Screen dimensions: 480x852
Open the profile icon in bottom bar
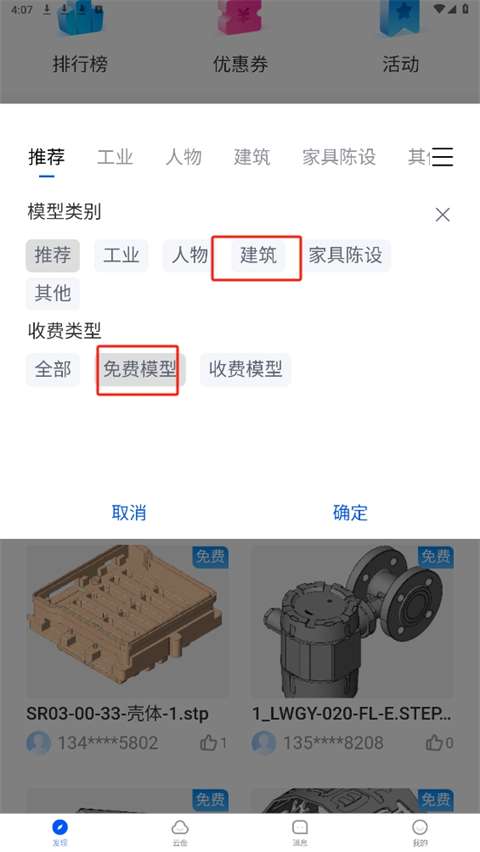pyautogui.click(x=420, y=827)
